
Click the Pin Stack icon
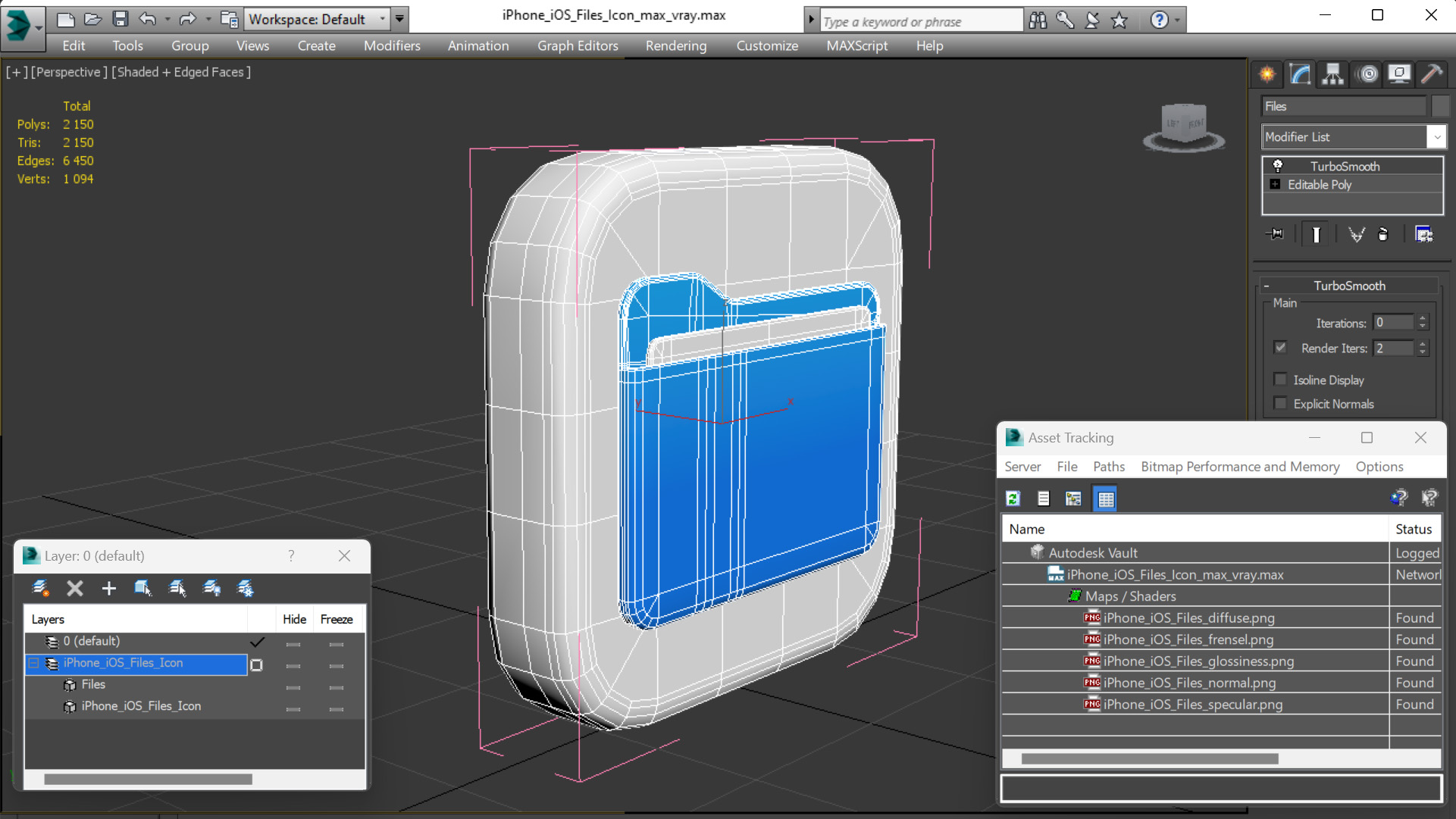[x=1275, y=234]
